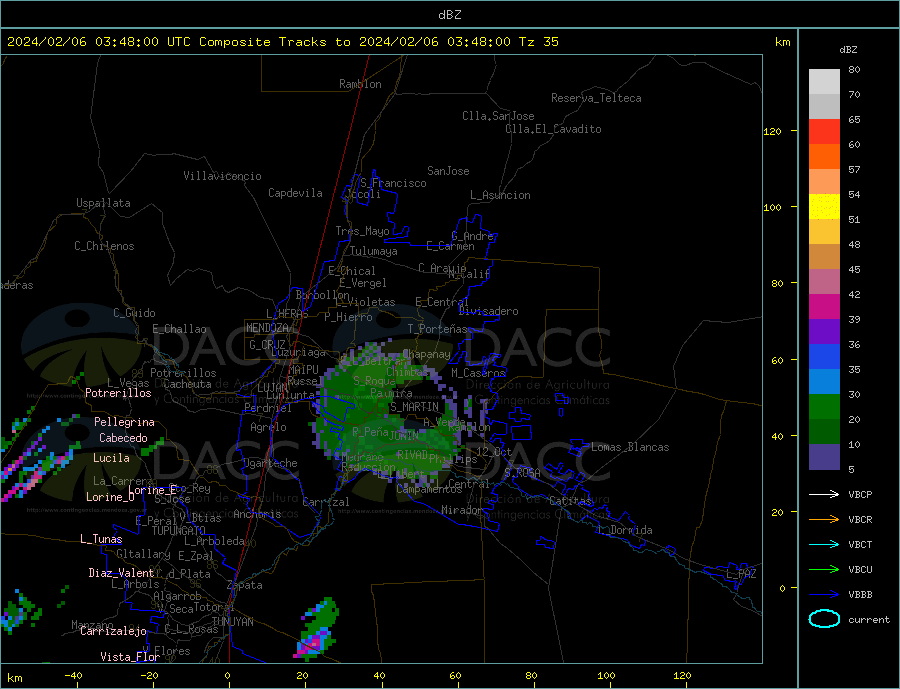
Task: Click the 'Tz 35' threshold text
Action: (539, 42)
